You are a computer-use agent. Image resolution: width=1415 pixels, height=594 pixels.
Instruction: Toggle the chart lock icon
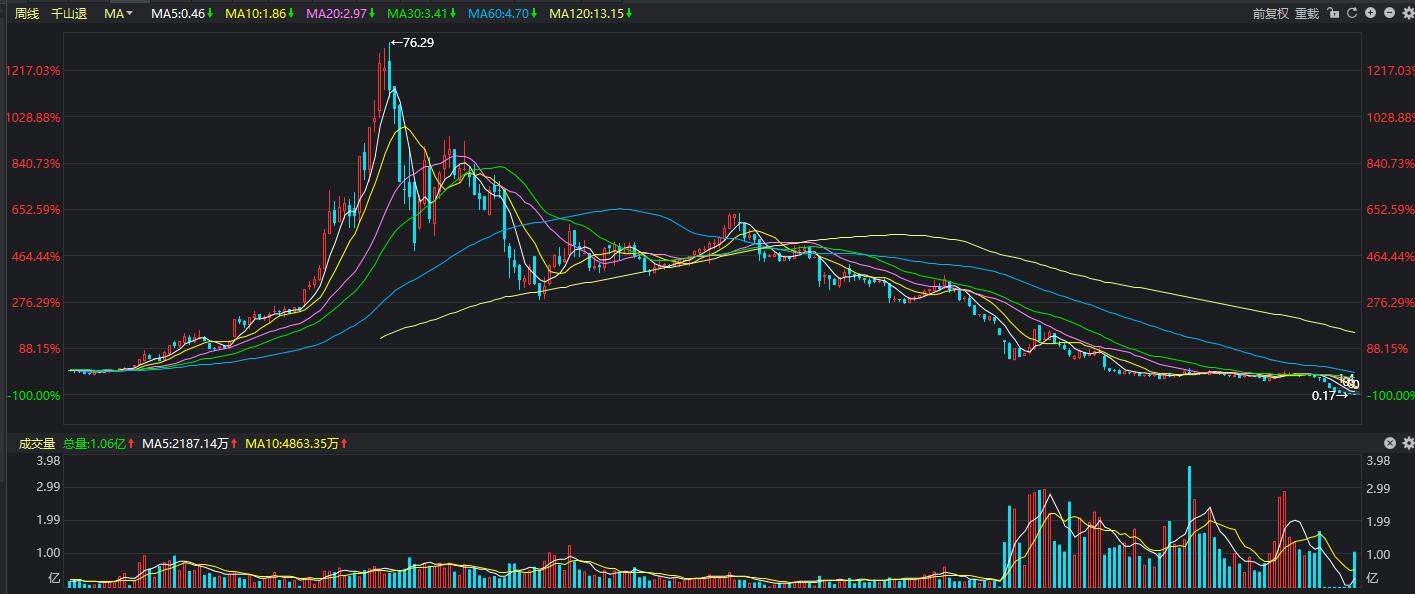(1335, 13)
